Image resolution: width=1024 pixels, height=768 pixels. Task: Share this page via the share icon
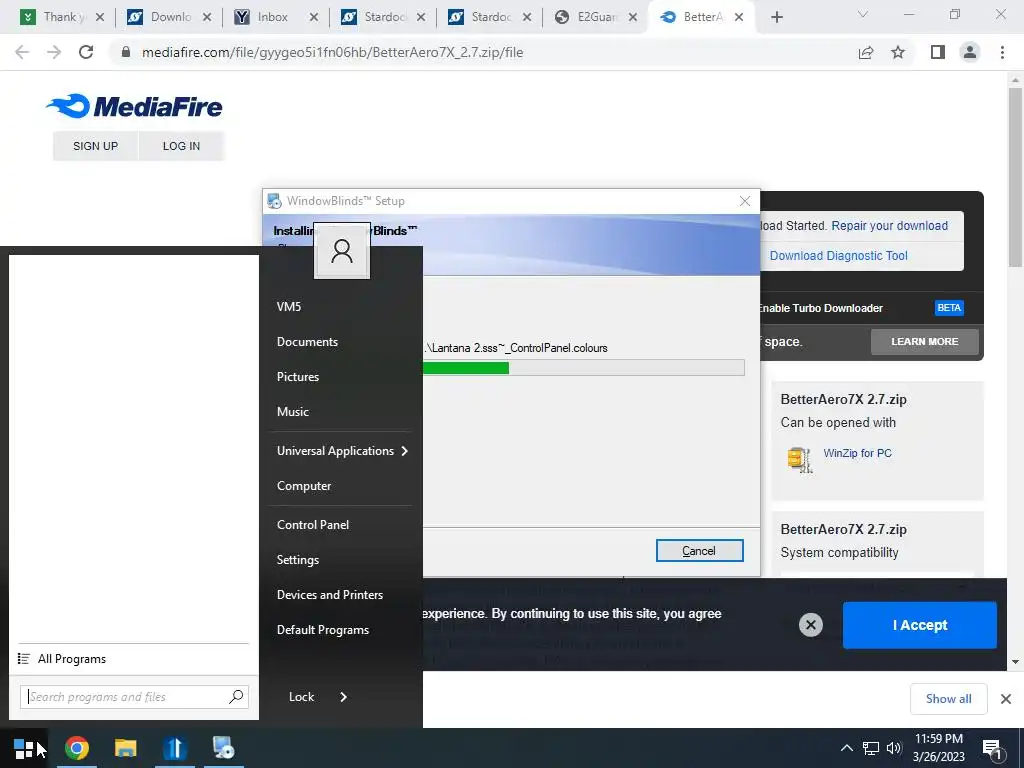click(866, 52)
